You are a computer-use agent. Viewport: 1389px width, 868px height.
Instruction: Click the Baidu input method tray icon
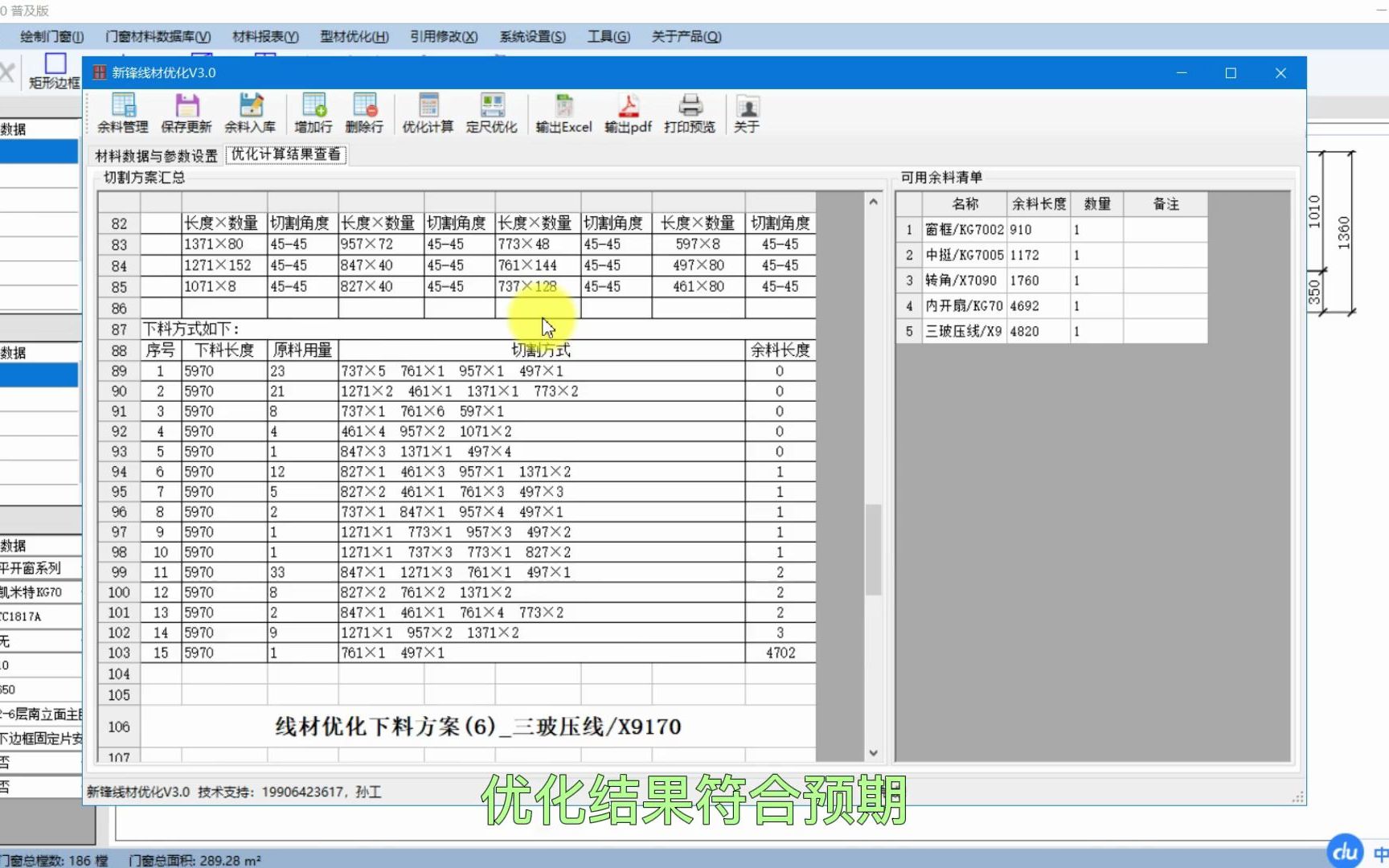tap(1345, 851)
